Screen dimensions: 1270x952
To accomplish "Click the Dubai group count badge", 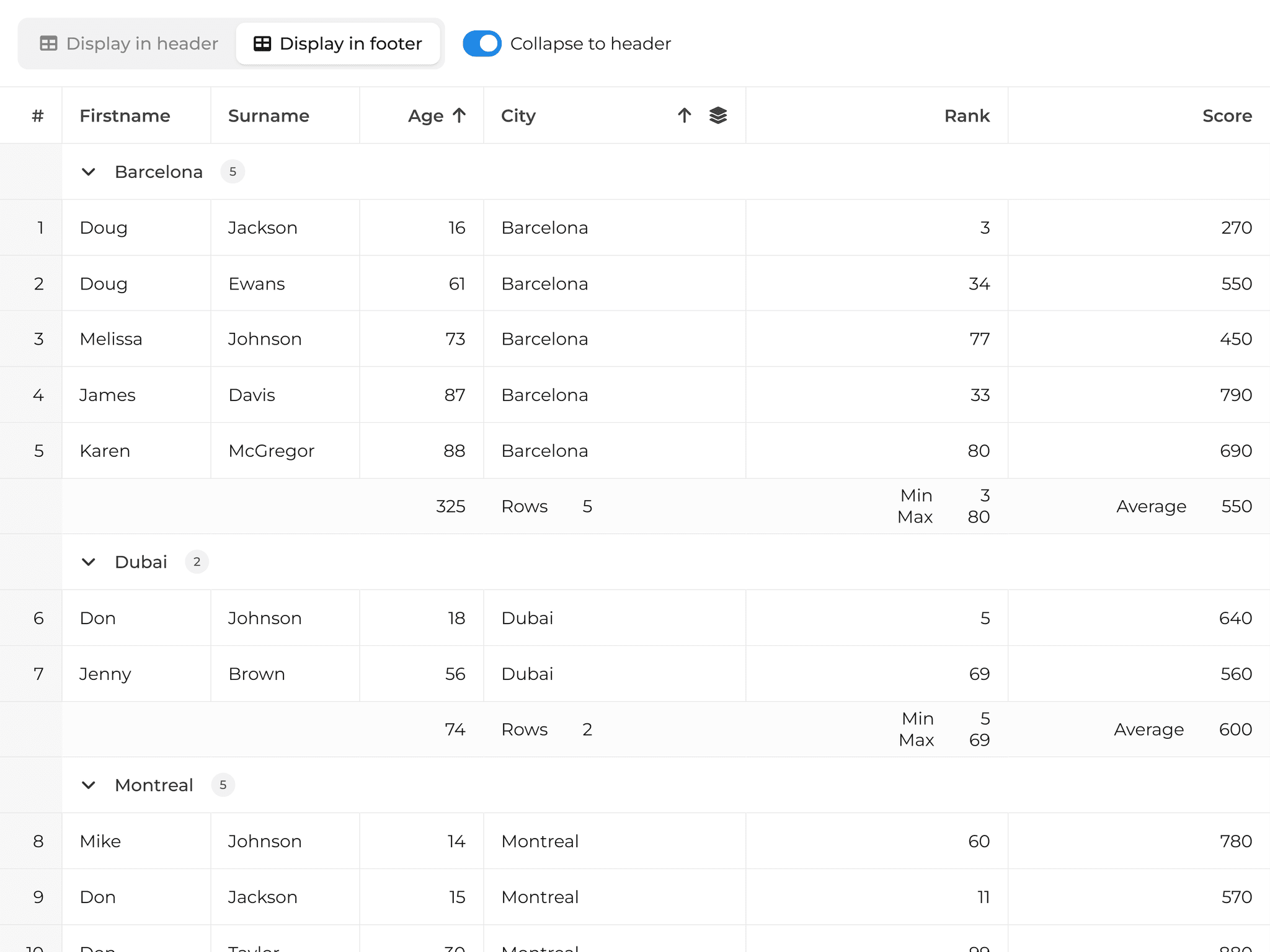I will pyautogui.click(x=197, y=562).
